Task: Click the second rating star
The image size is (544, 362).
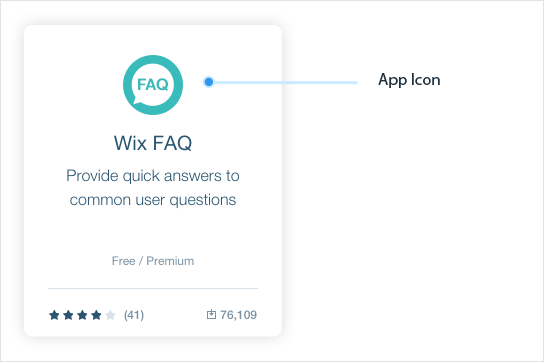Action: point(68,315)
